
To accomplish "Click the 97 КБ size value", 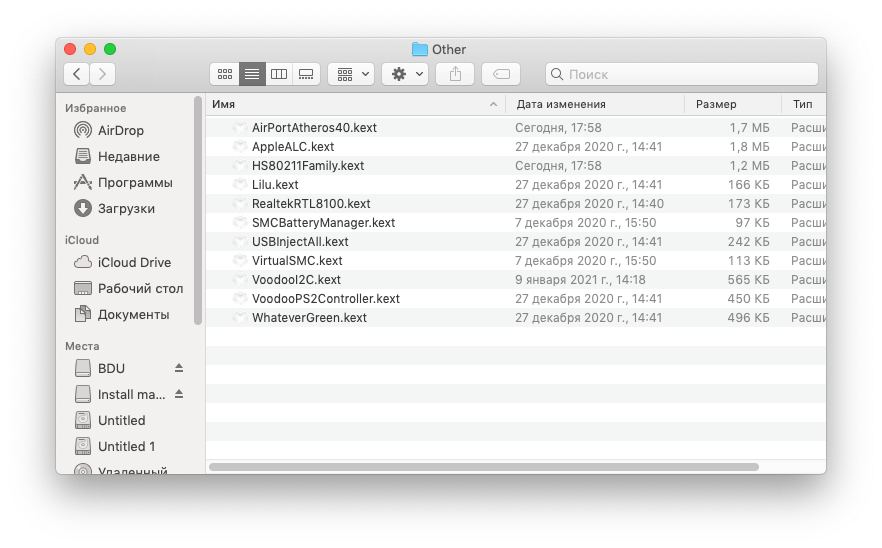I will tap(753, 223).
